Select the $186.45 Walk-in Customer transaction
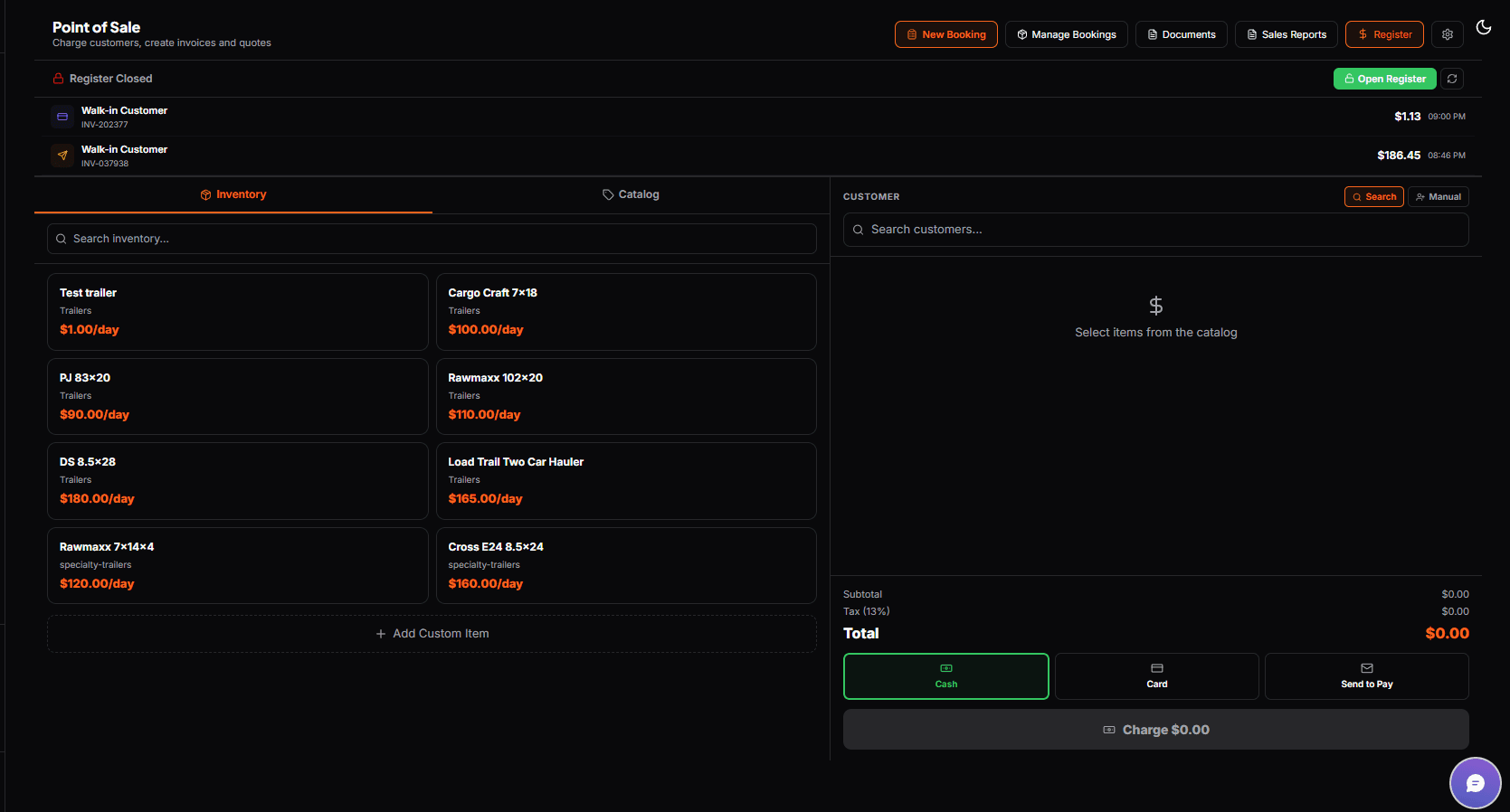This screenshot has height=812, width=1510. 758,156
